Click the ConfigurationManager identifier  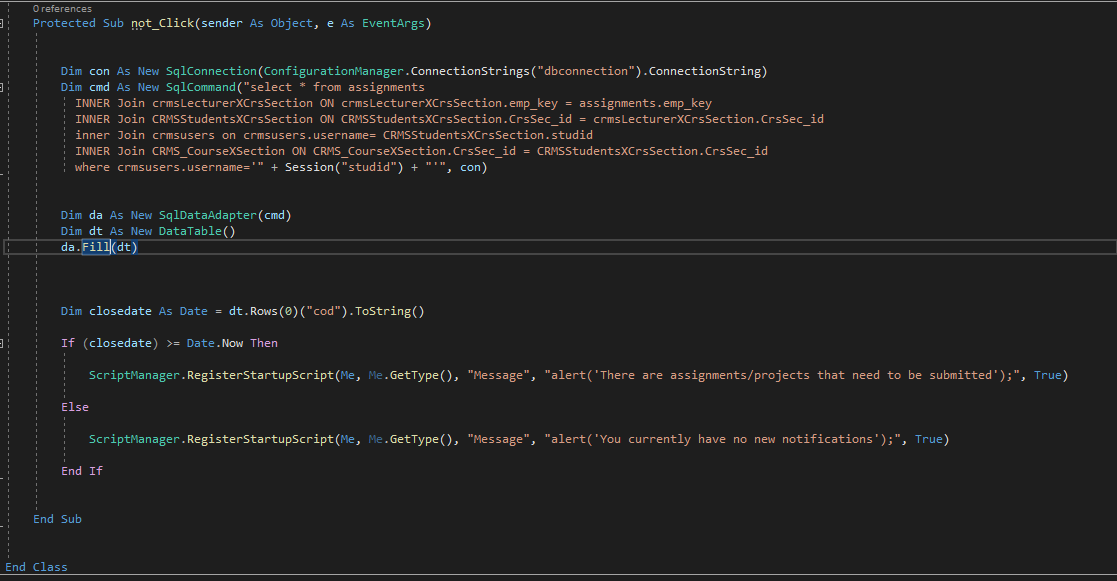333,71
